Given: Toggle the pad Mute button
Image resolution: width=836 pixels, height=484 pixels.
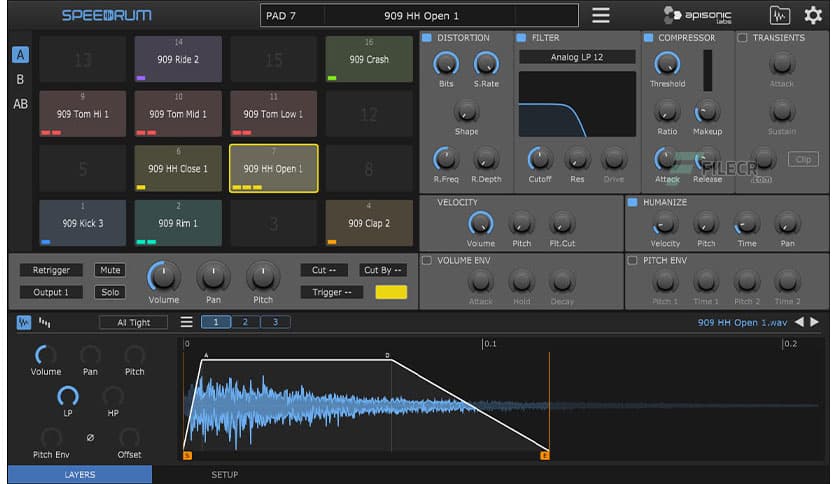Looking at the screenshot, I should click(110, 270).
